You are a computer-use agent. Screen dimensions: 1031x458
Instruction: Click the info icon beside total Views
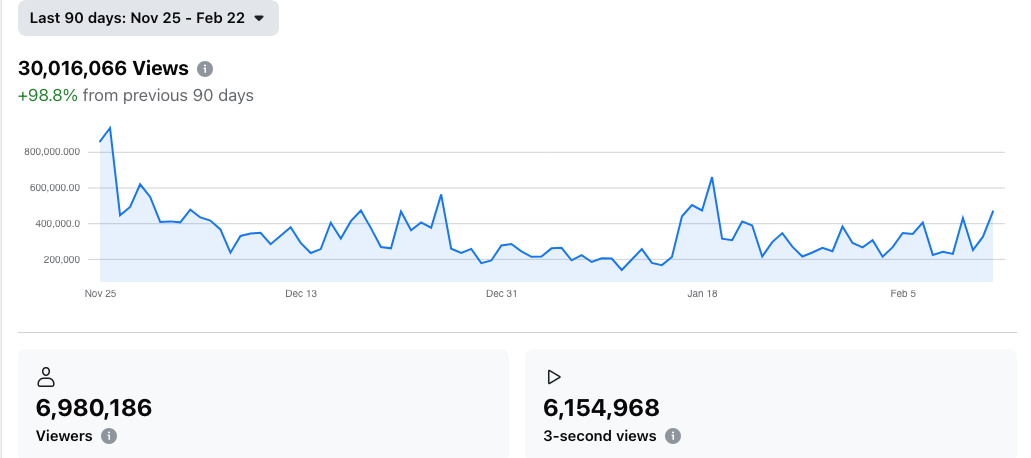click(x=205, y=69)
